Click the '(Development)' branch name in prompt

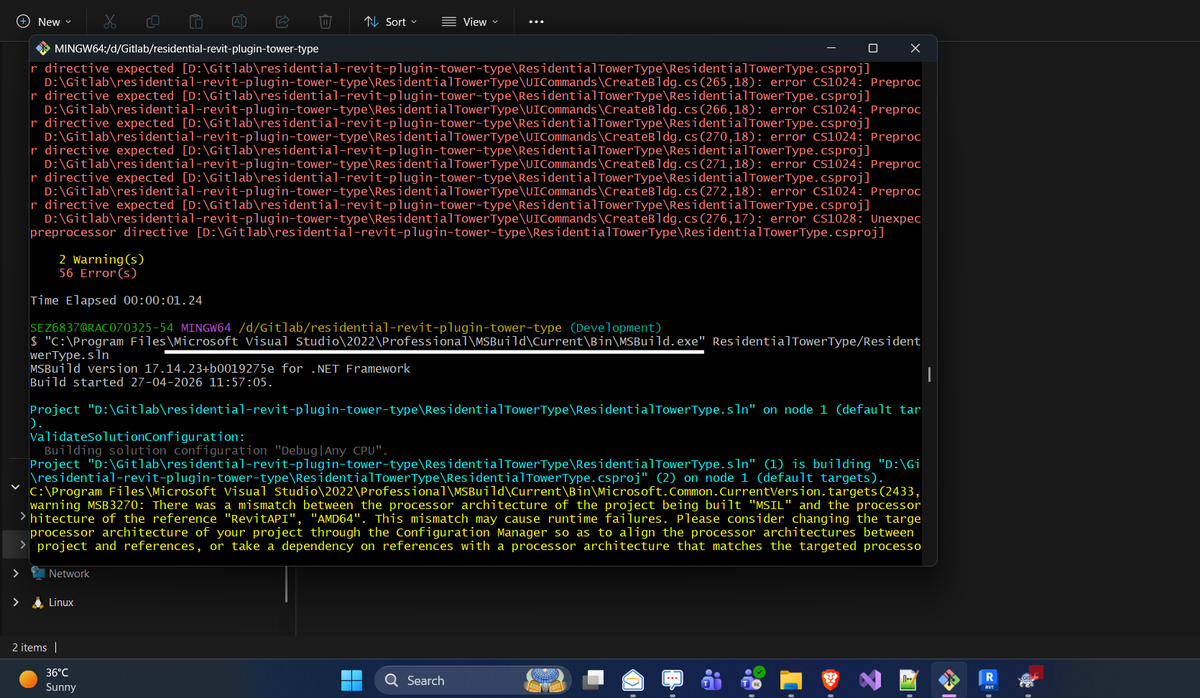click(x=615, y=328)
